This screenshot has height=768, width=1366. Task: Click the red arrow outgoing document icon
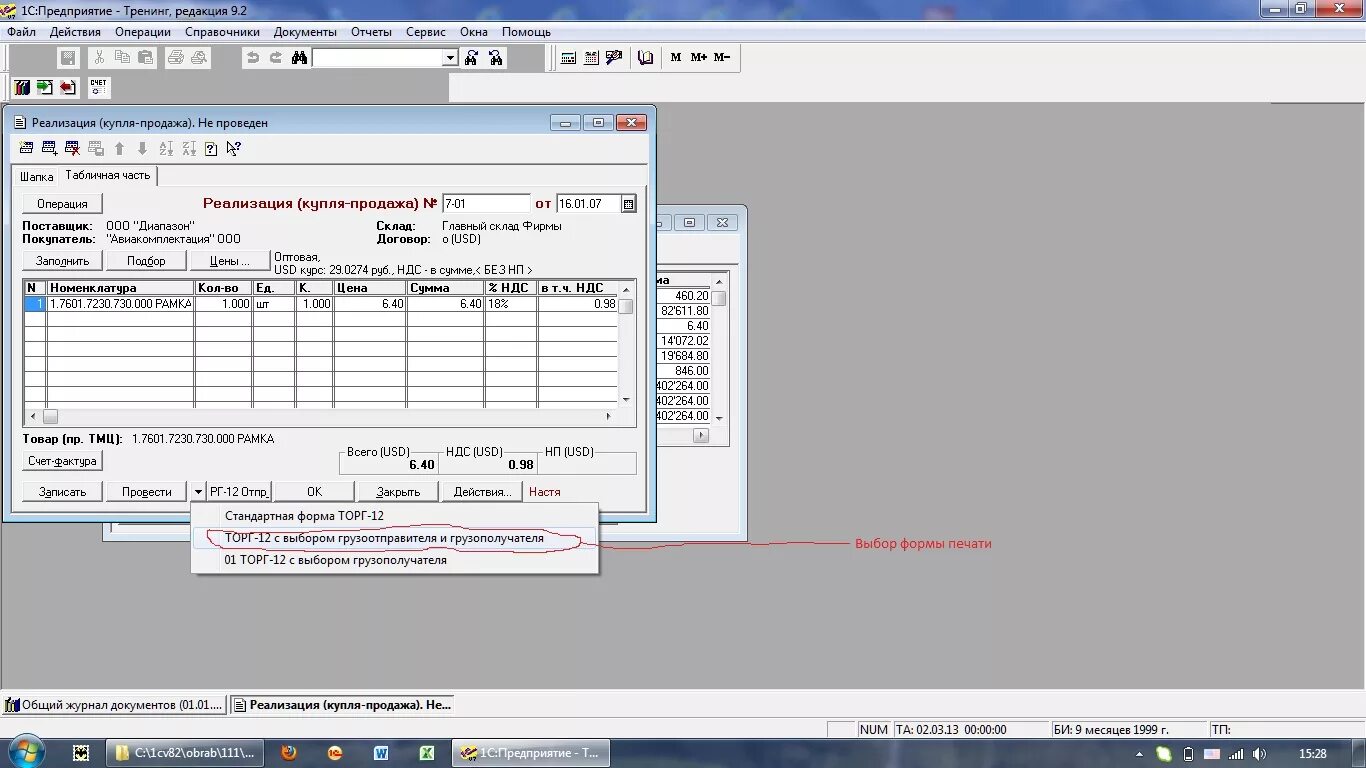click(68, 88)
